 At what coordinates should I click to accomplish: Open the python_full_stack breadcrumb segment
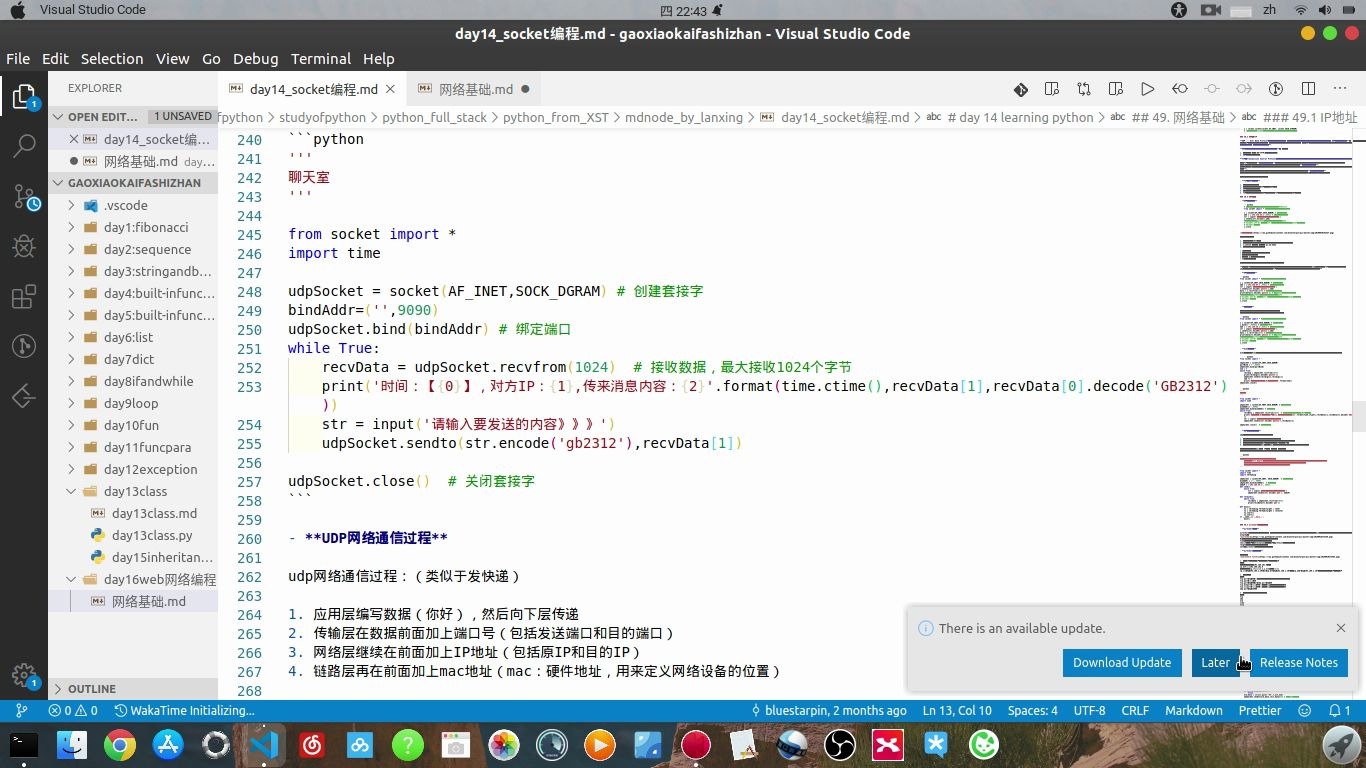point(434,117)
